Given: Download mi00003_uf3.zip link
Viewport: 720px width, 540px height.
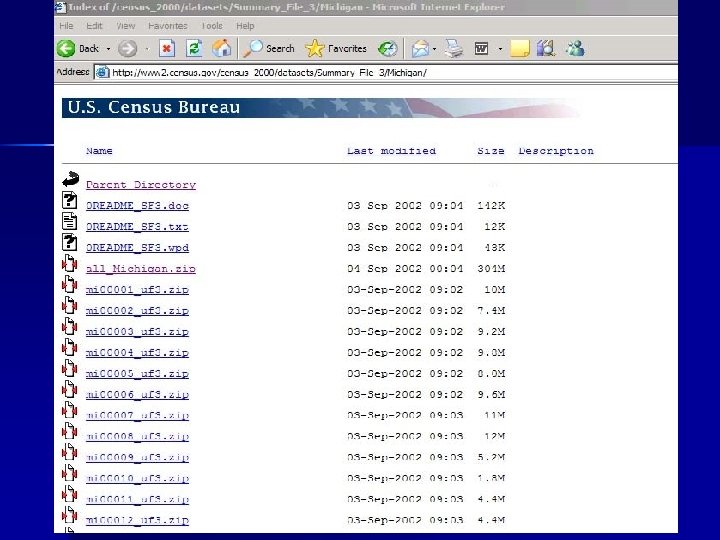Looking at the screenshot, I should click(x=137, y=332).
